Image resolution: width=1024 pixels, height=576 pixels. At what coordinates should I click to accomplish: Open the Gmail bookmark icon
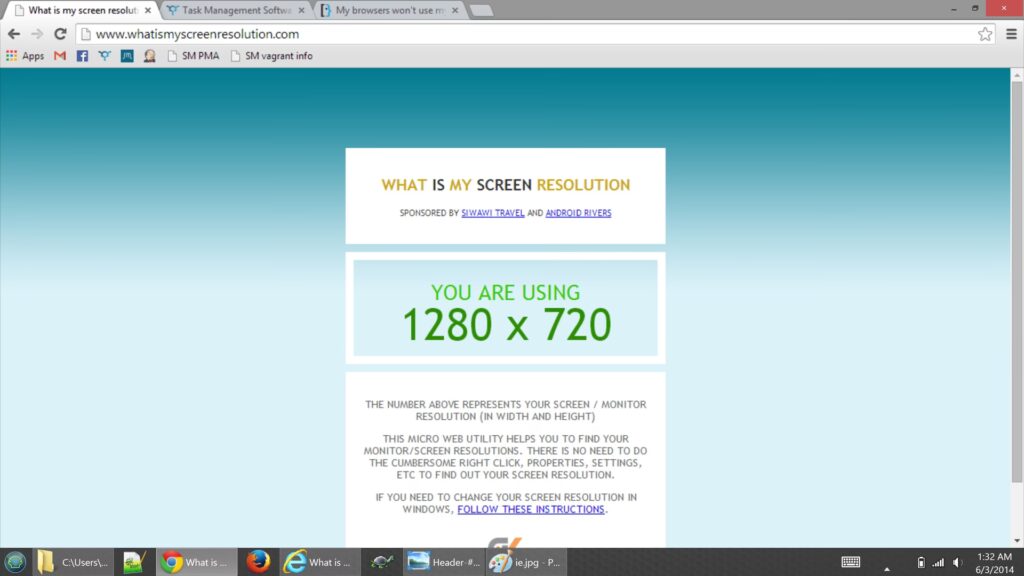click(60, 56)
